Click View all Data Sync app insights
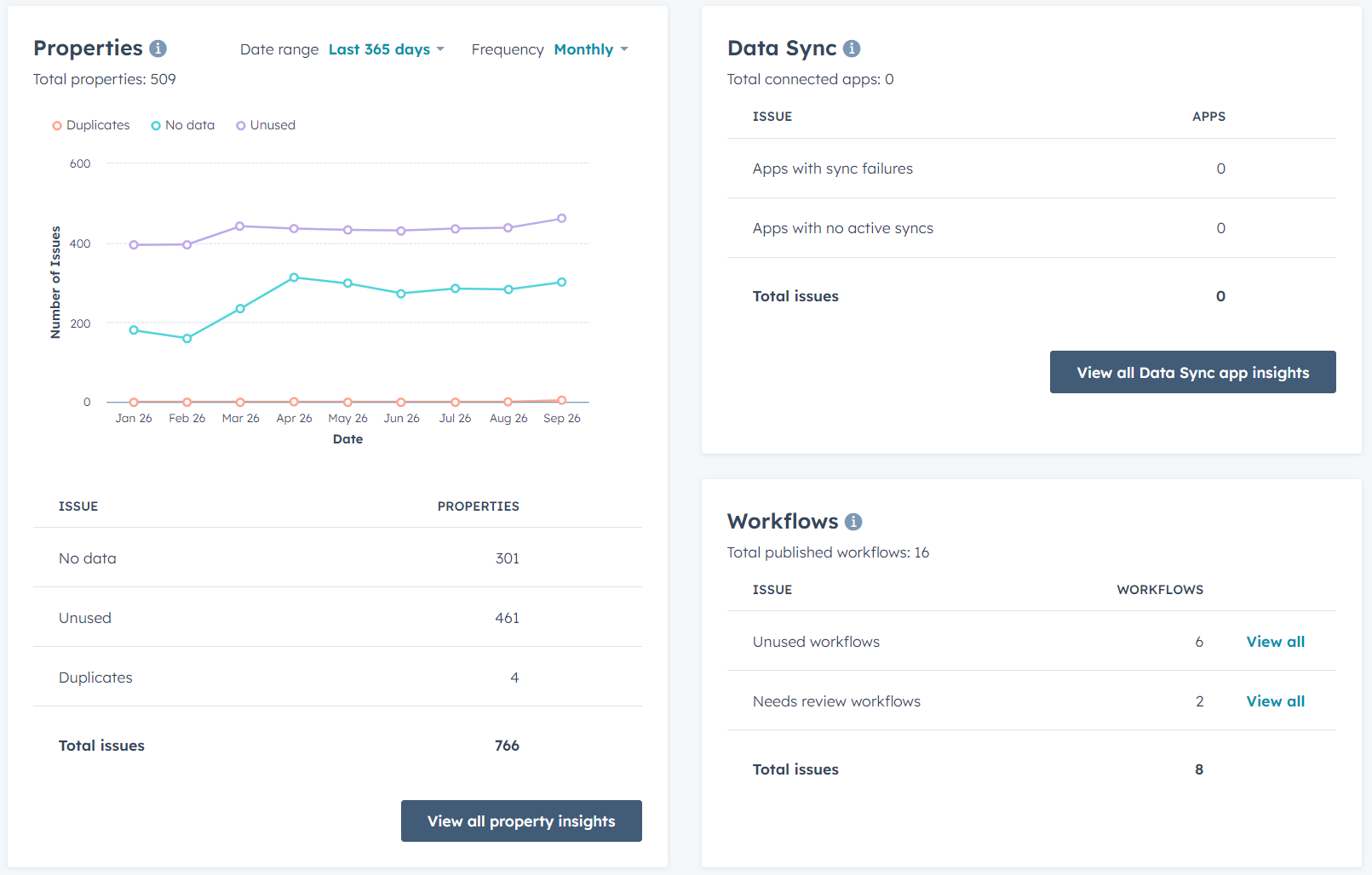Viewport: 1372px width, 875px height. [x=1192, y=372]
